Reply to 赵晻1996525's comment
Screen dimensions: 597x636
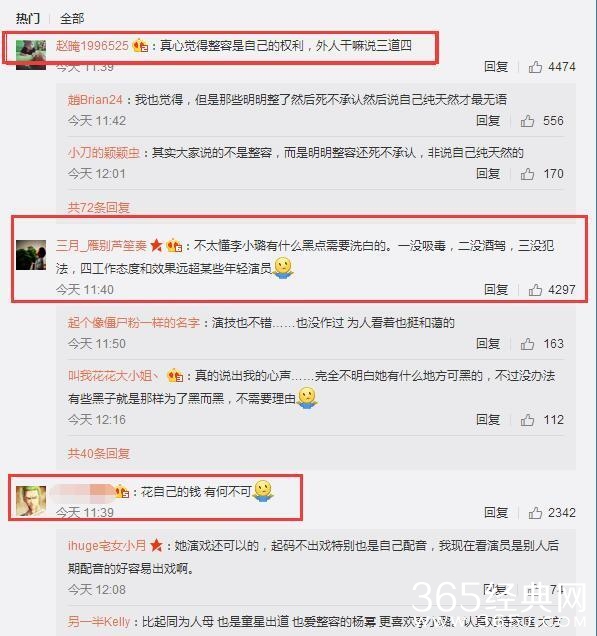tap(496, 67)
